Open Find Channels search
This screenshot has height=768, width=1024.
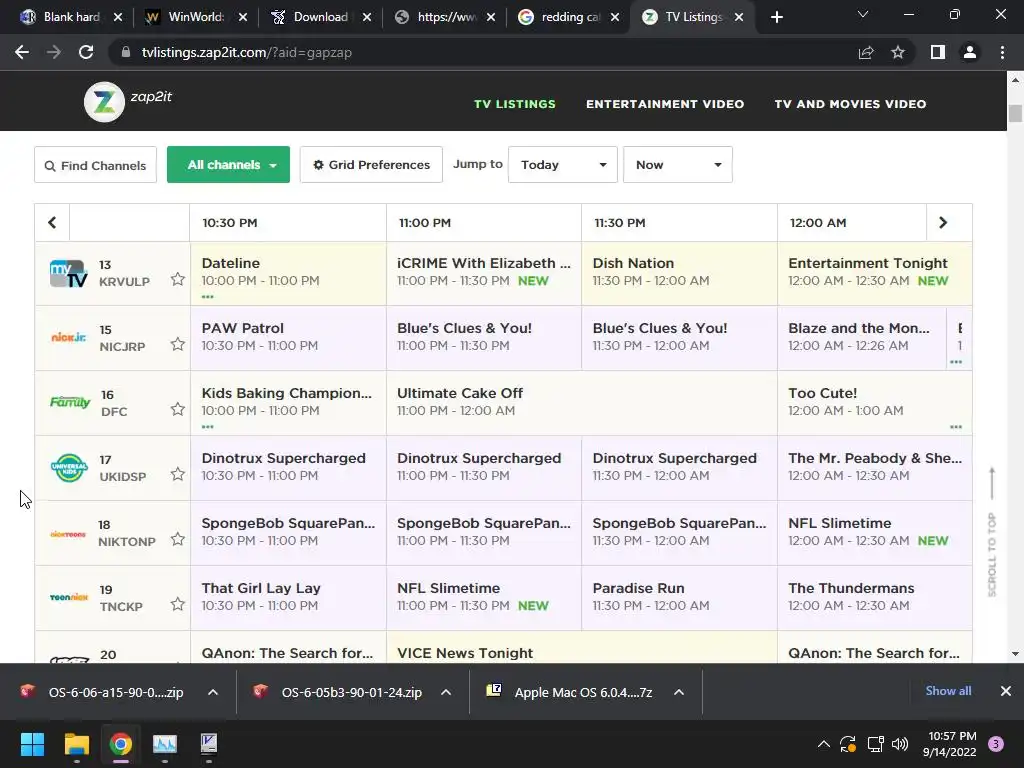pos(95,165)
